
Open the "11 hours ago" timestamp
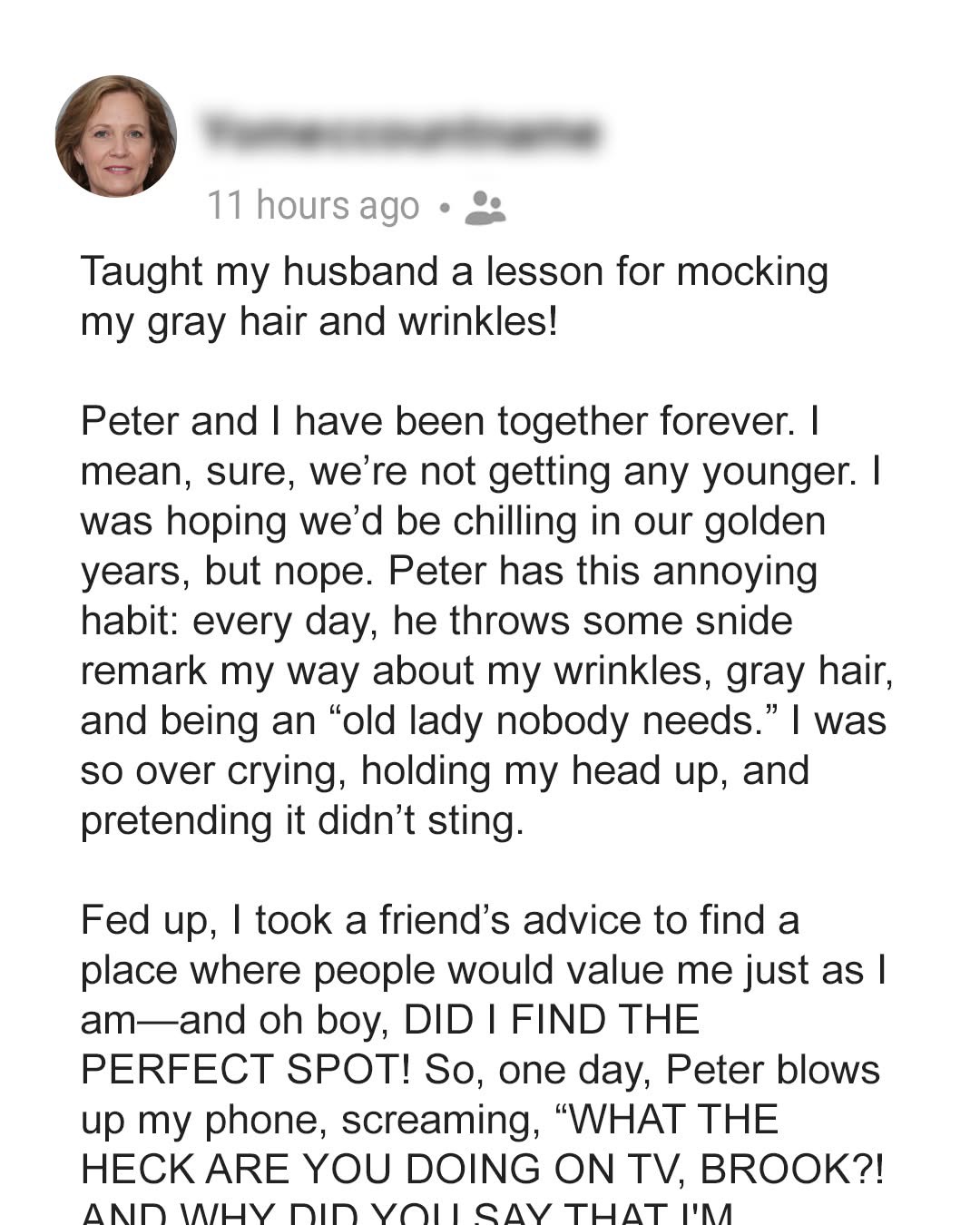pyautogui.click(x=313, y=206)
